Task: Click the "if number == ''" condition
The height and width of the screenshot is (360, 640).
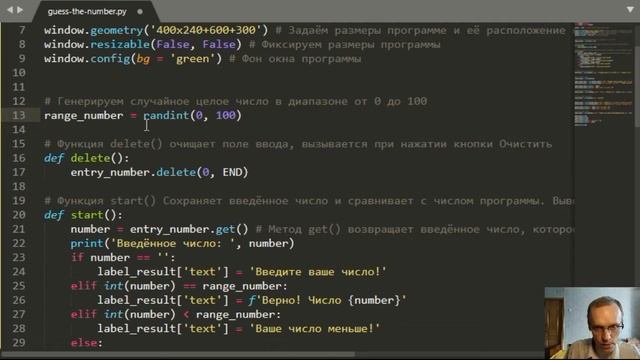Action: click(123, 258)
